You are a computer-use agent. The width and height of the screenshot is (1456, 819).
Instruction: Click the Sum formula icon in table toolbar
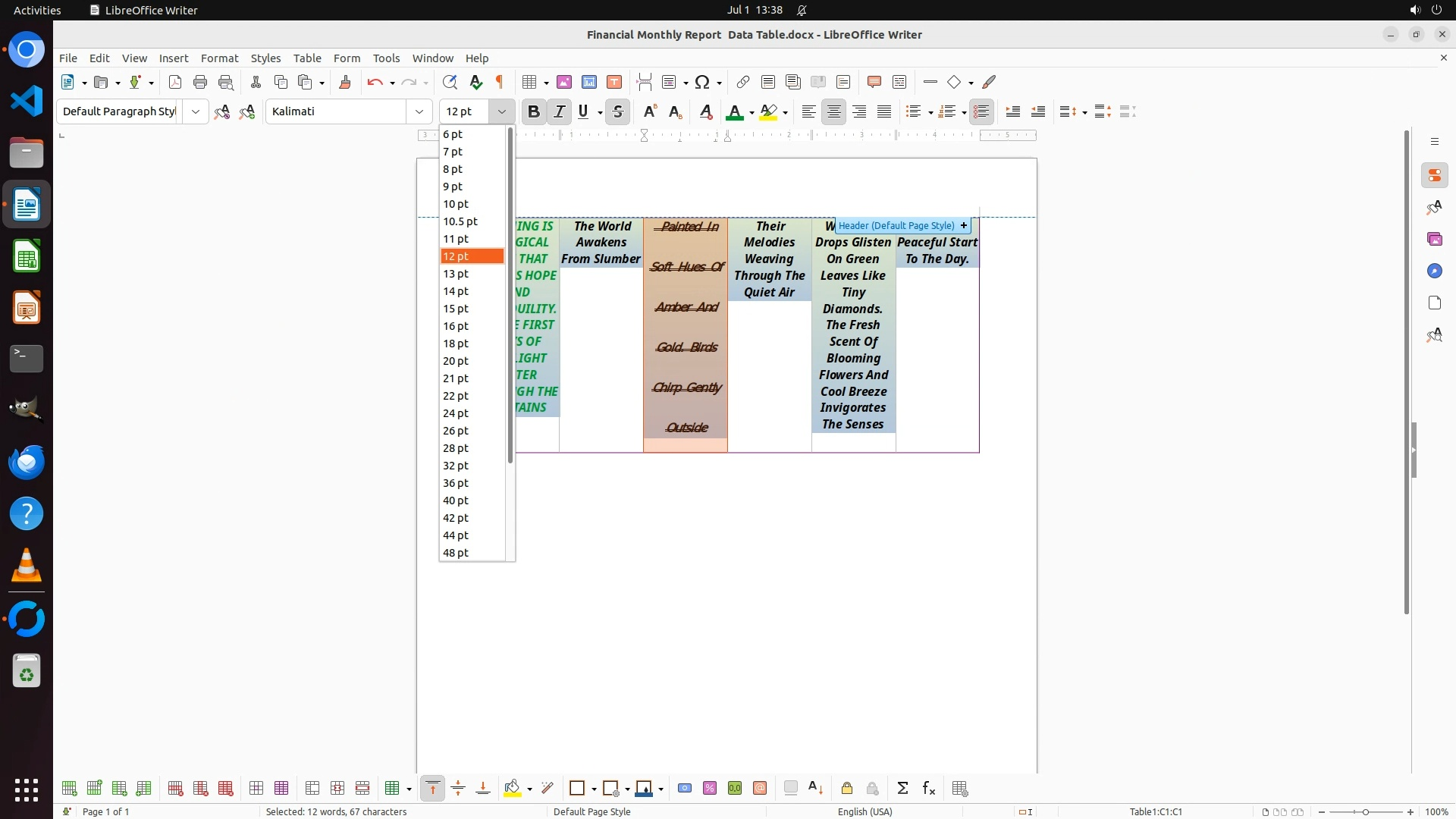point(902,789)
